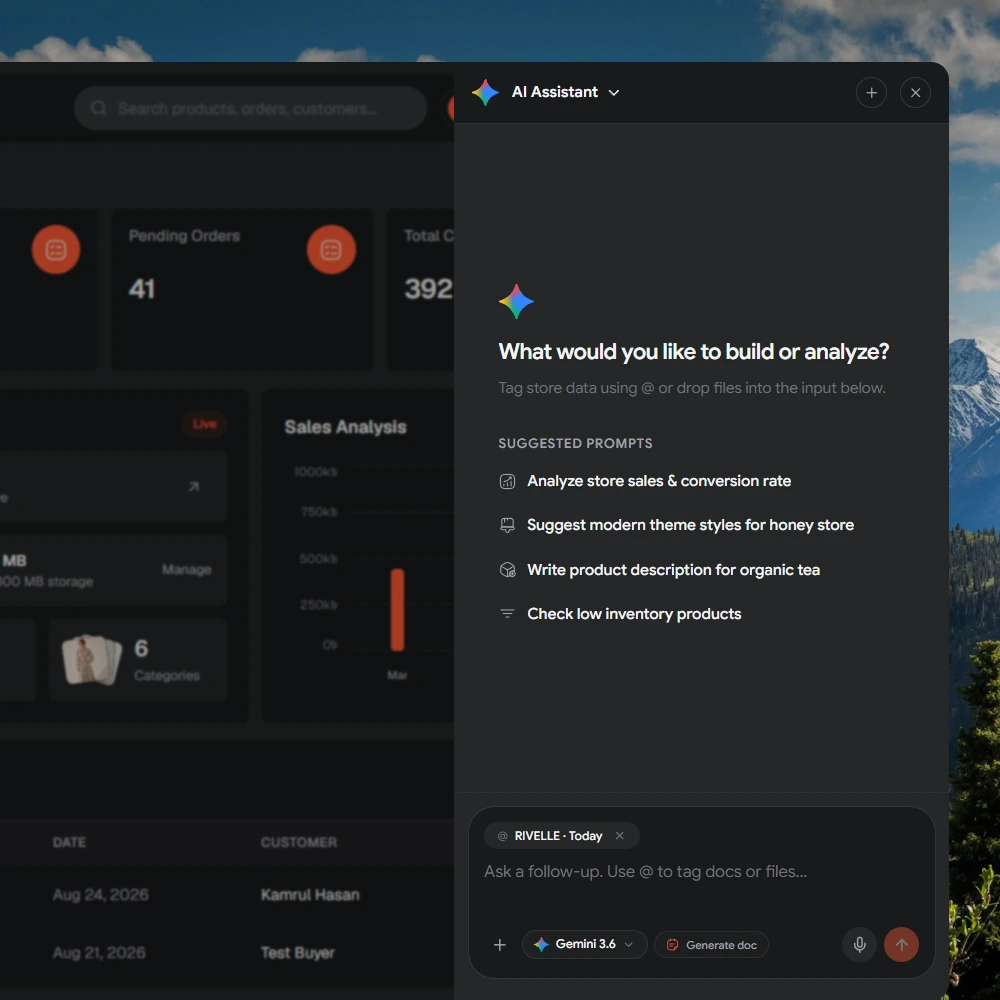The width and height of the screenshot is (1000, 1000).
Task: Select 'Write product description for organic tea' prompt
Action: click(x=673, y=570)
